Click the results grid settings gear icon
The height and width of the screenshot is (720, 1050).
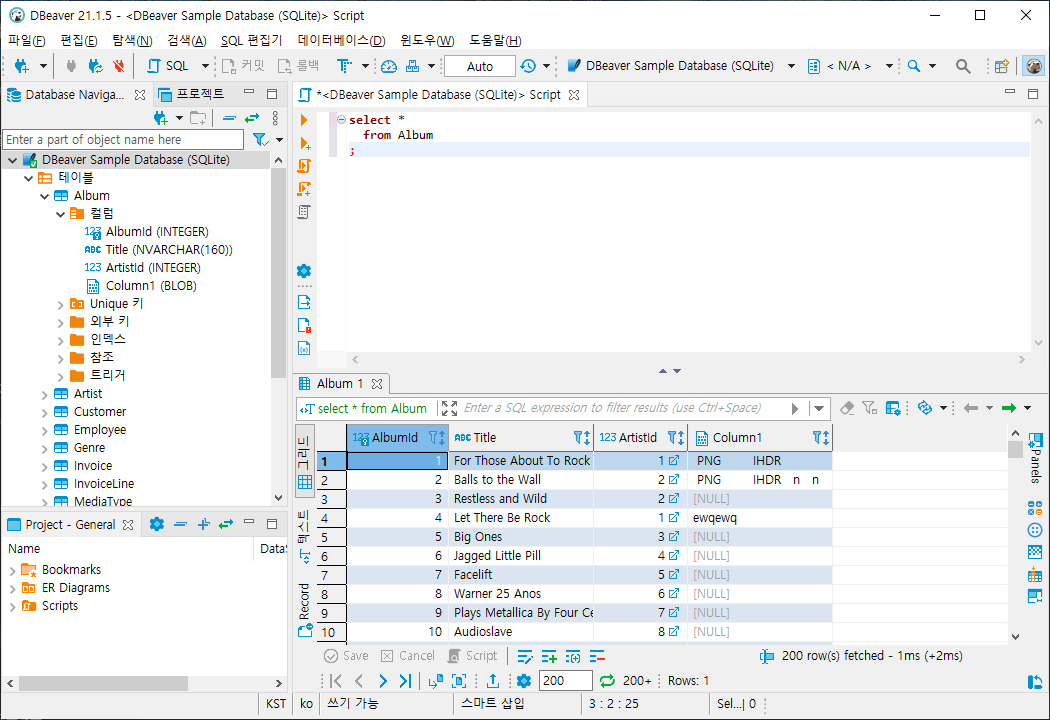tap(524, 680)
